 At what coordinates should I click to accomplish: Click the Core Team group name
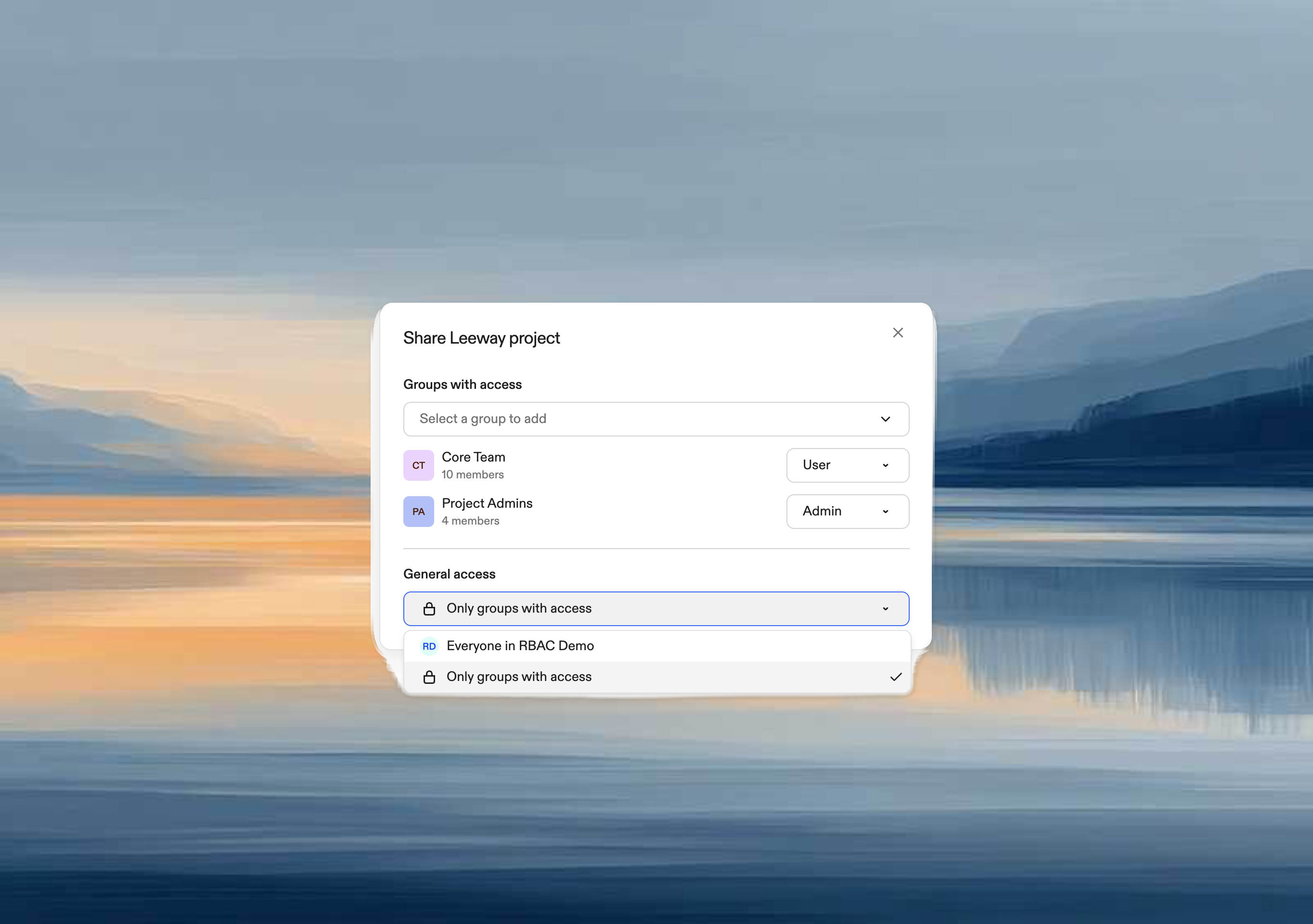click(x=473, y=457)
